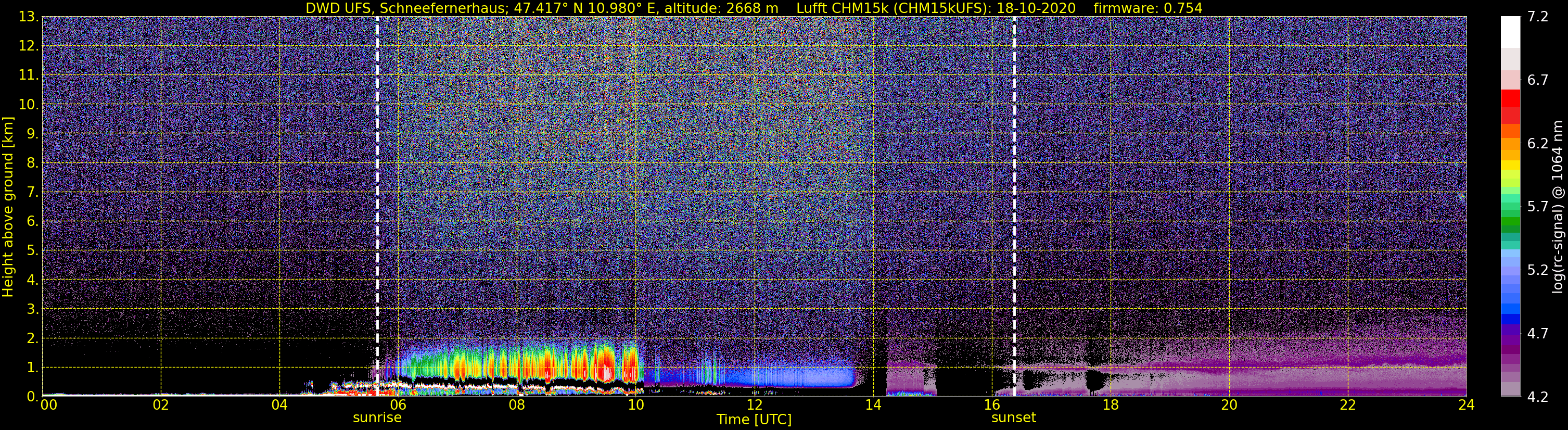Click the 18 hour tick label on time axis
The width and height of the screenshot is (1568, 430).
[x=1110, y=404]
